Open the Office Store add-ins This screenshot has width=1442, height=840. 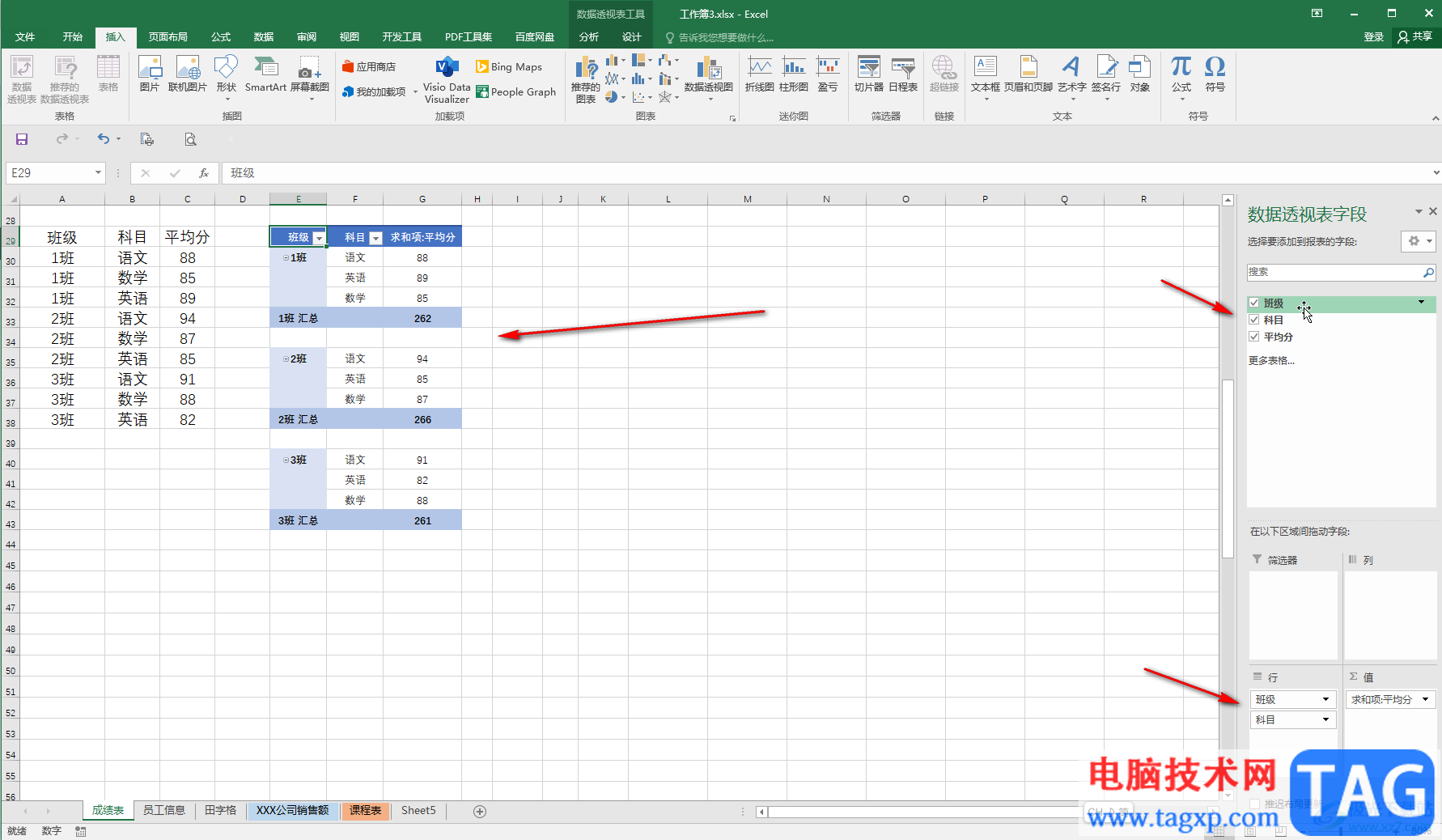(369, 66)
